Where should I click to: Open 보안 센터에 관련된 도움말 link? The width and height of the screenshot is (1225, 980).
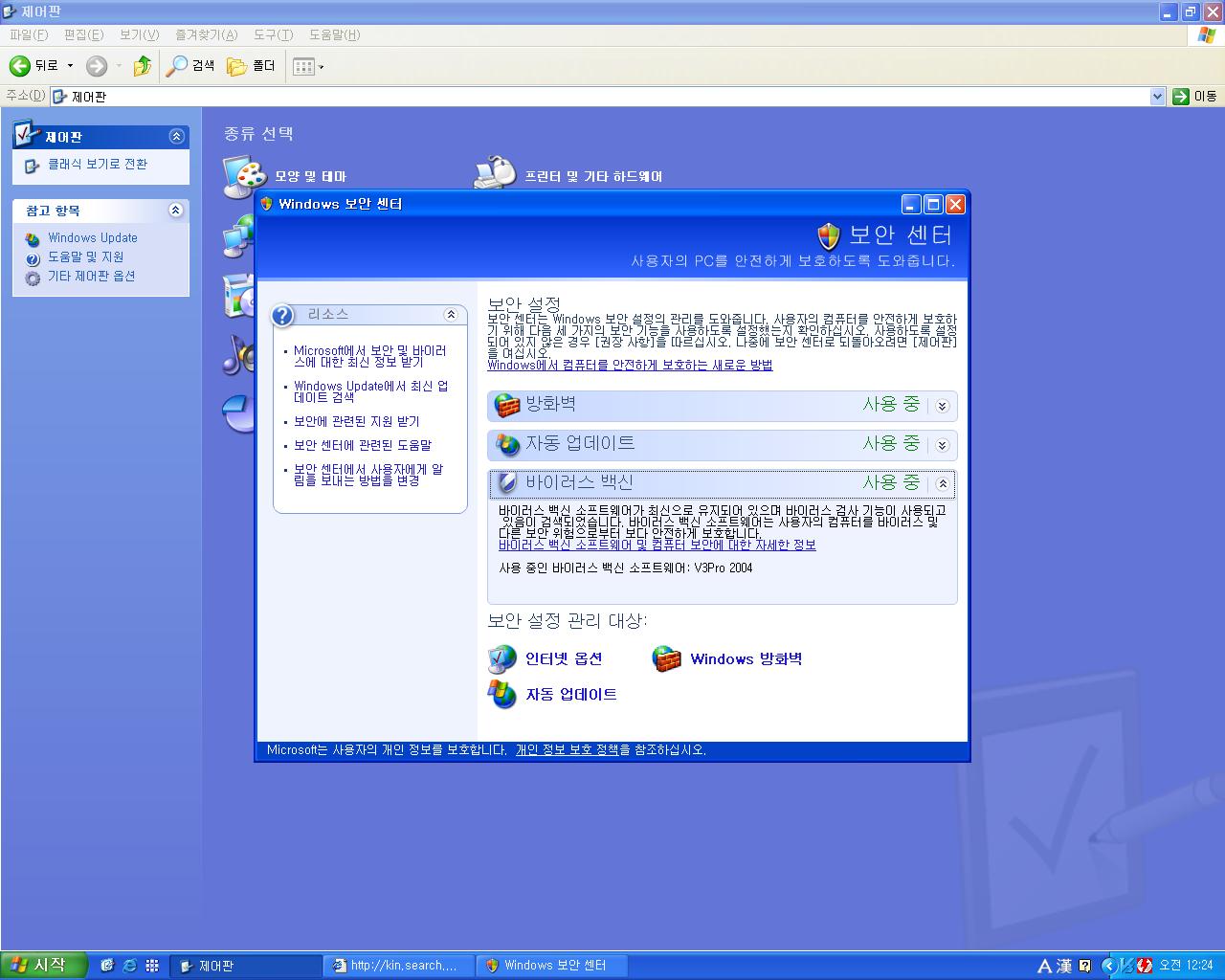pos(363,445)
